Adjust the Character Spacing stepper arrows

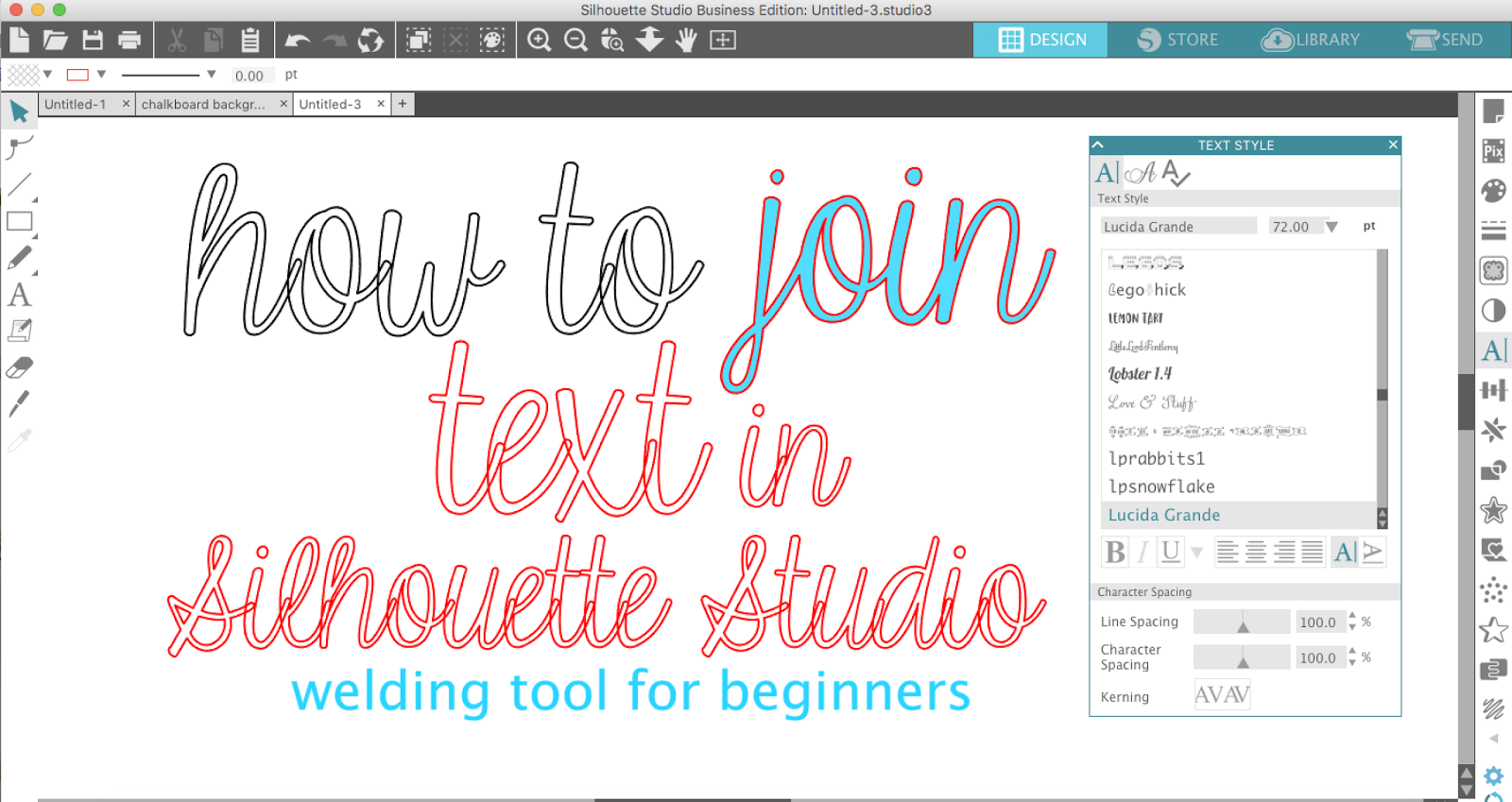(x=1352, y=657)
